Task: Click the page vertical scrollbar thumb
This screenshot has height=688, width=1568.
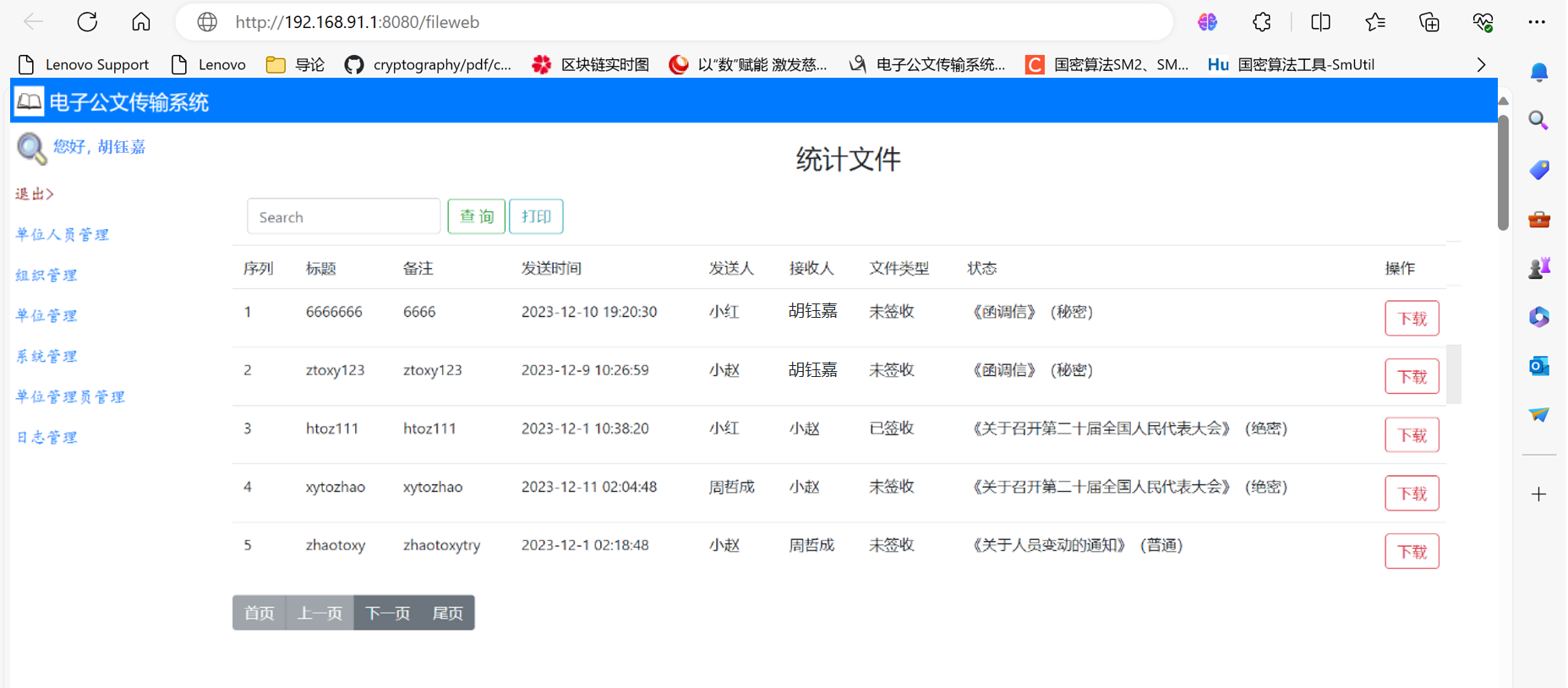Action: point(1503,172)
